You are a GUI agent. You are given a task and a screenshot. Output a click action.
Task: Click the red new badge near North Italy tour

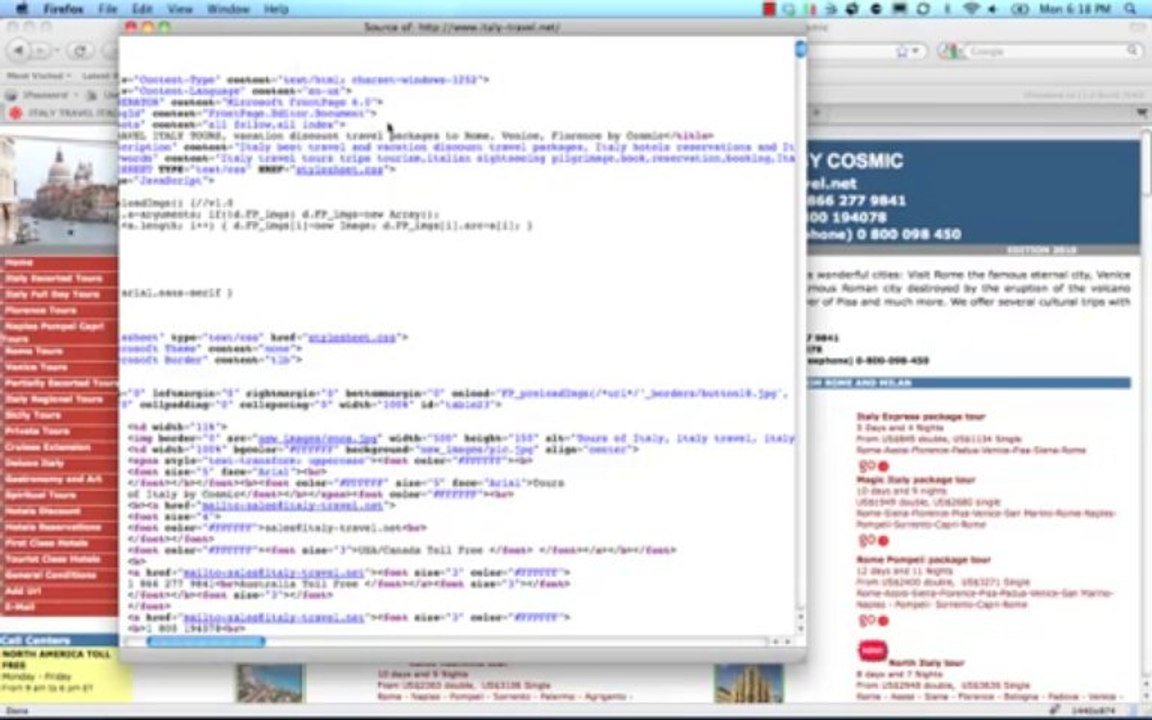[x=872, y=650]
